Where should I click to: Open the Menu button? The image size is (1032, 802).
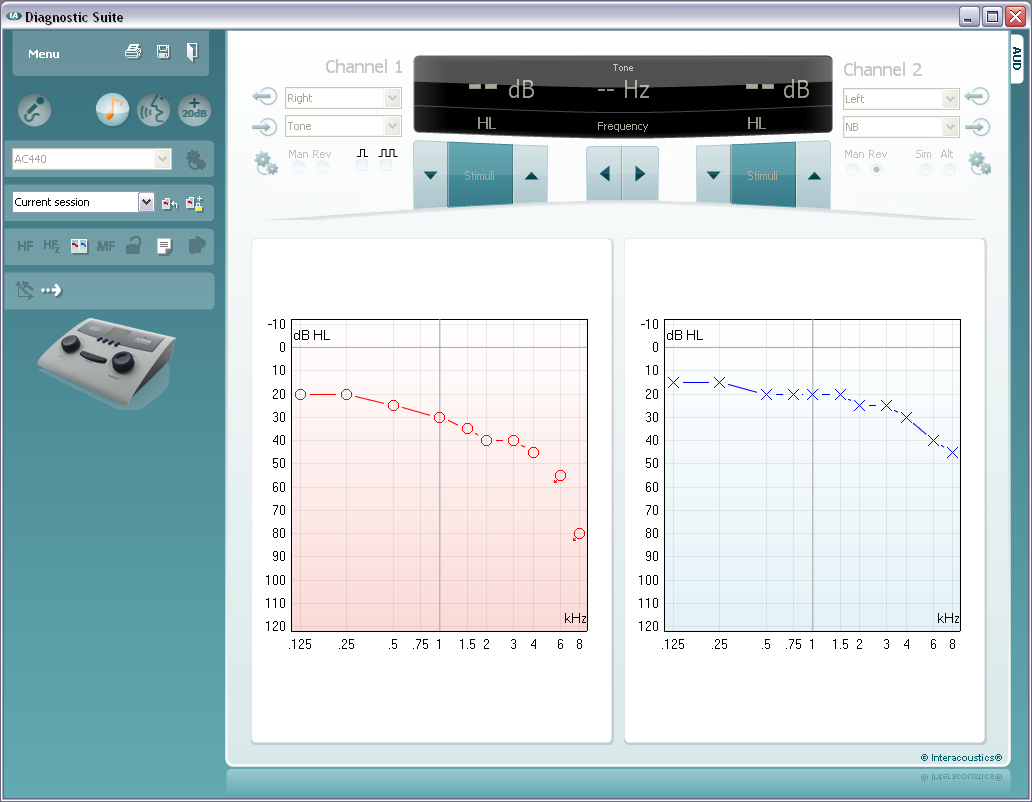tap(43, 54)
